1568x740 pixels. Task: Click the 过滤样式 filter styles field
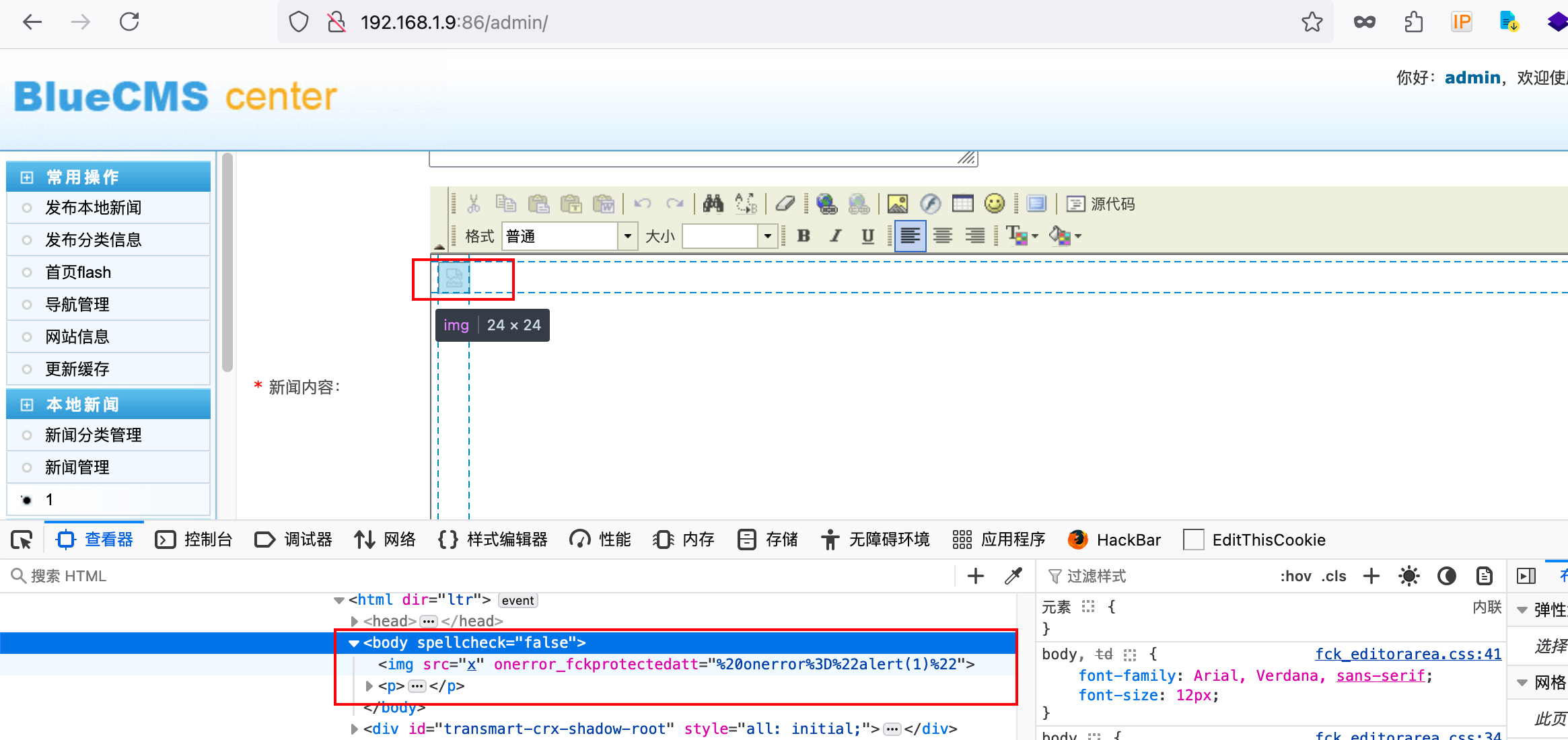pos(1157,576)
